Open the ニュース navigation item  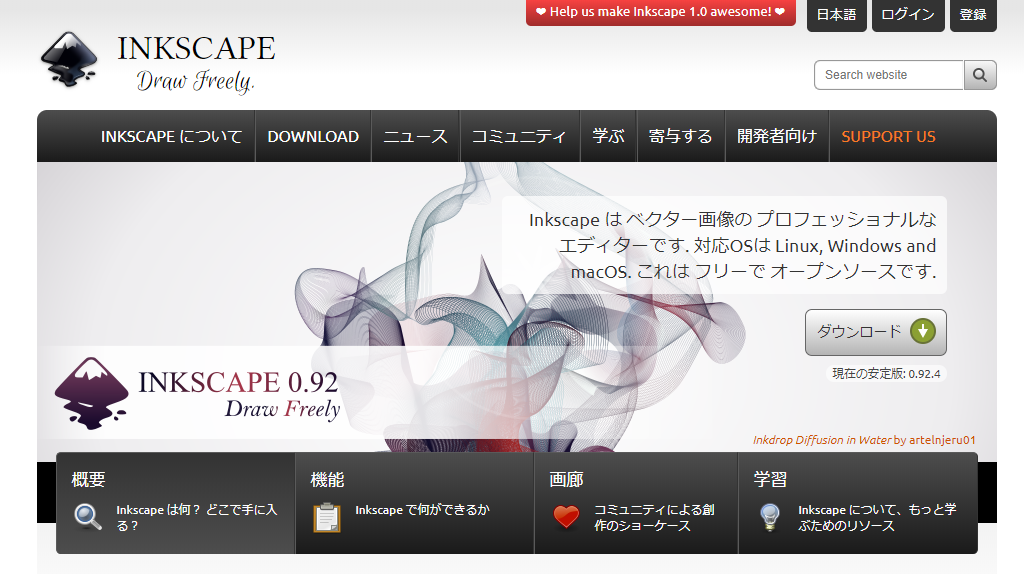pyautogui.click(x=415, y=137)
